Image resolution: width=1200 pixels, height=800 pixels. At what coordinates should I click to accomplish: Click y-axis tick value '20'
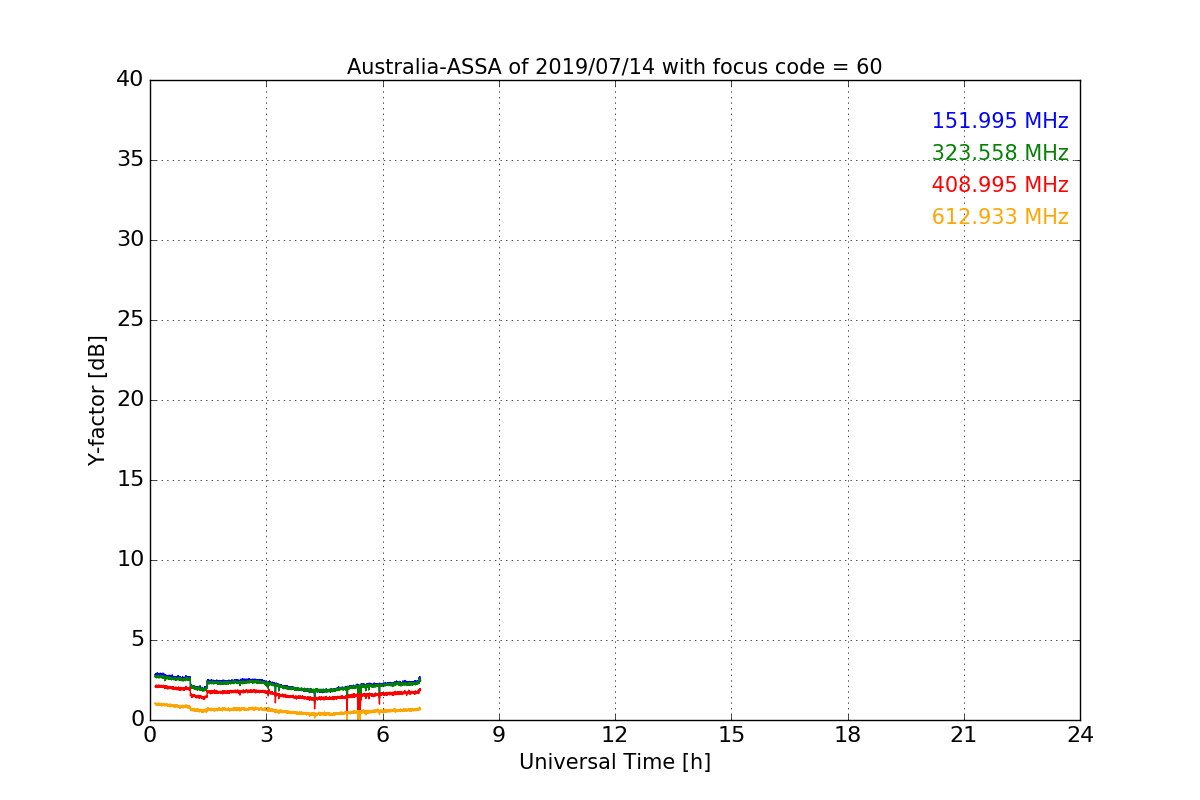pyautogui.click(x=130, y=400)
